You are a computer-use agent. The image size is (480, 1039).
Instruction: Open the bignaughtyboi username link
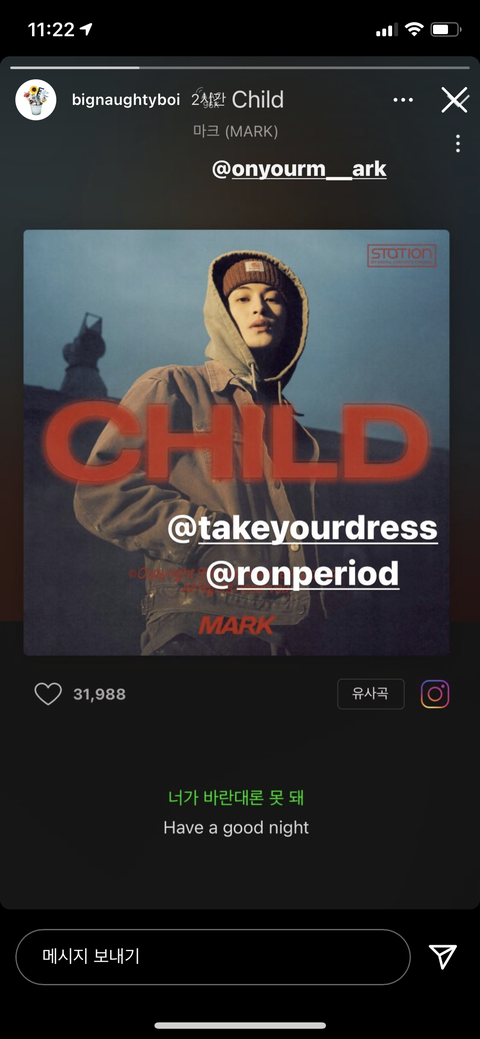[125, 100]
